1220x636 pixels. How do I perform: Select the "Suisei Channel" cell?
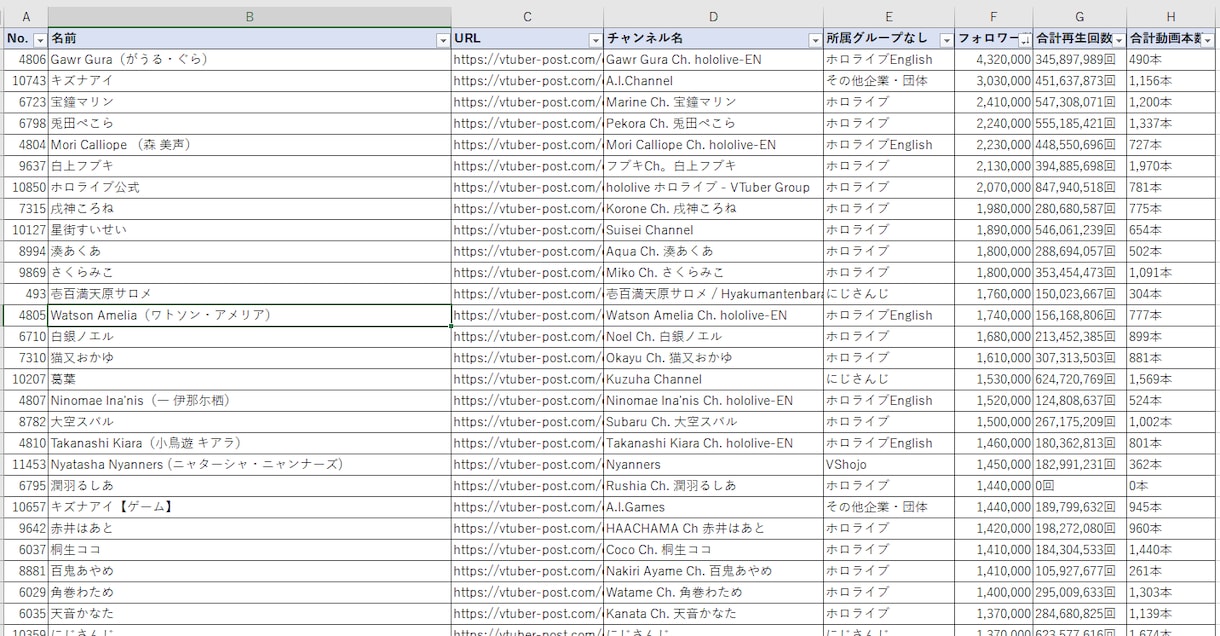coord(714,230)
